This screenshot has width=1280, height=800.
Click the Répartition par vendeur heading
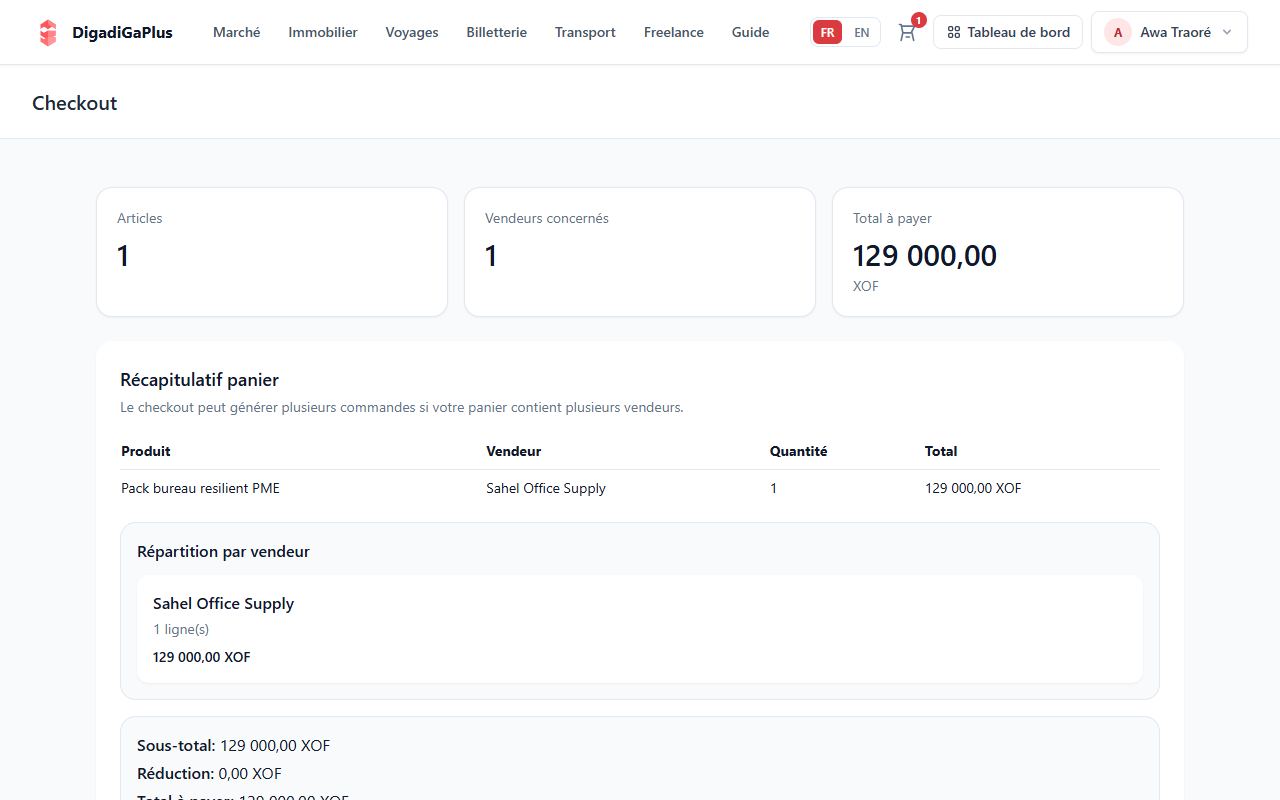pyautogui.click(x=223, y=551)
